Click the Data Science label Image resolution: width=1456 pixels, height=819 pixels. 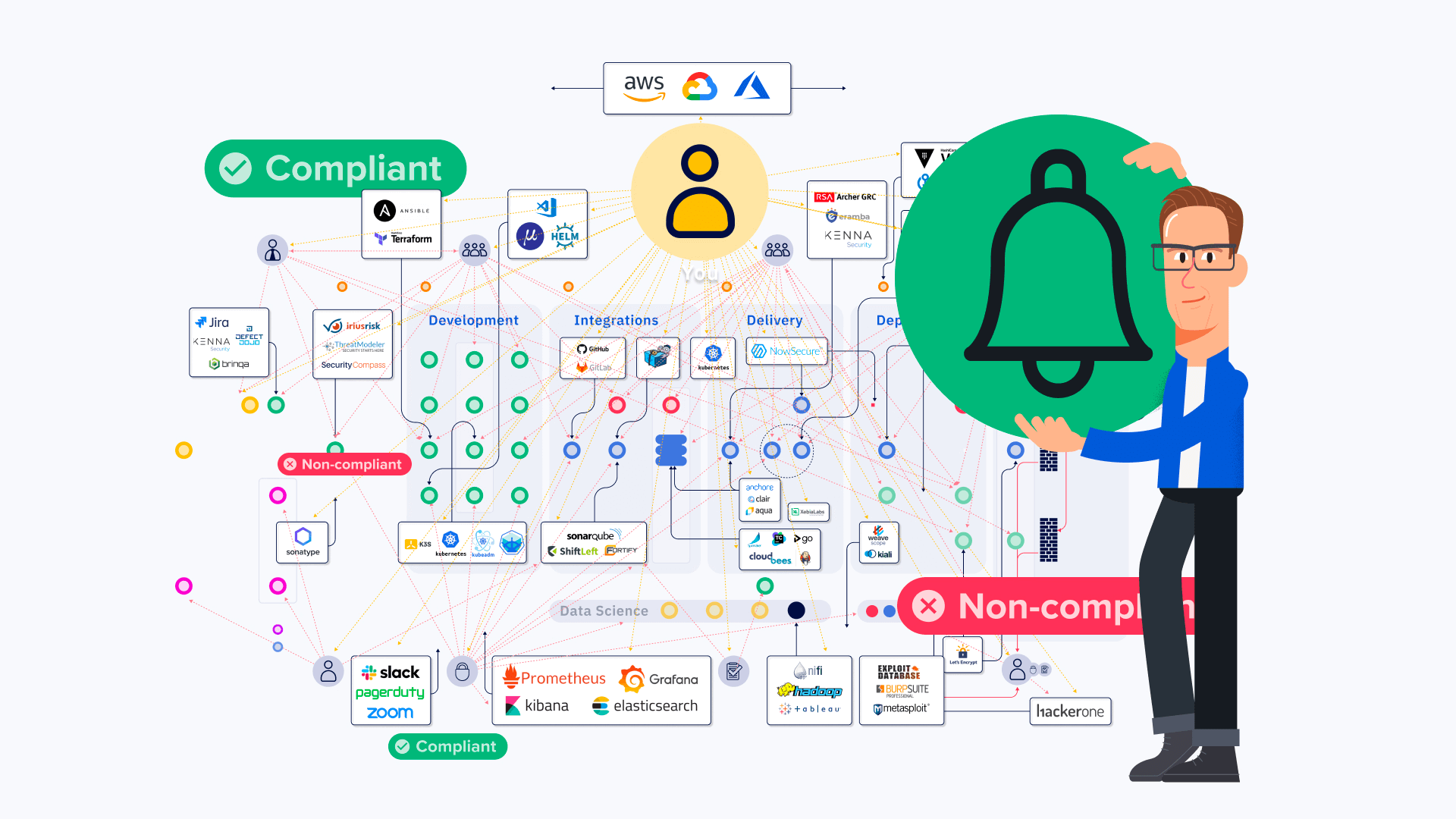604,611
